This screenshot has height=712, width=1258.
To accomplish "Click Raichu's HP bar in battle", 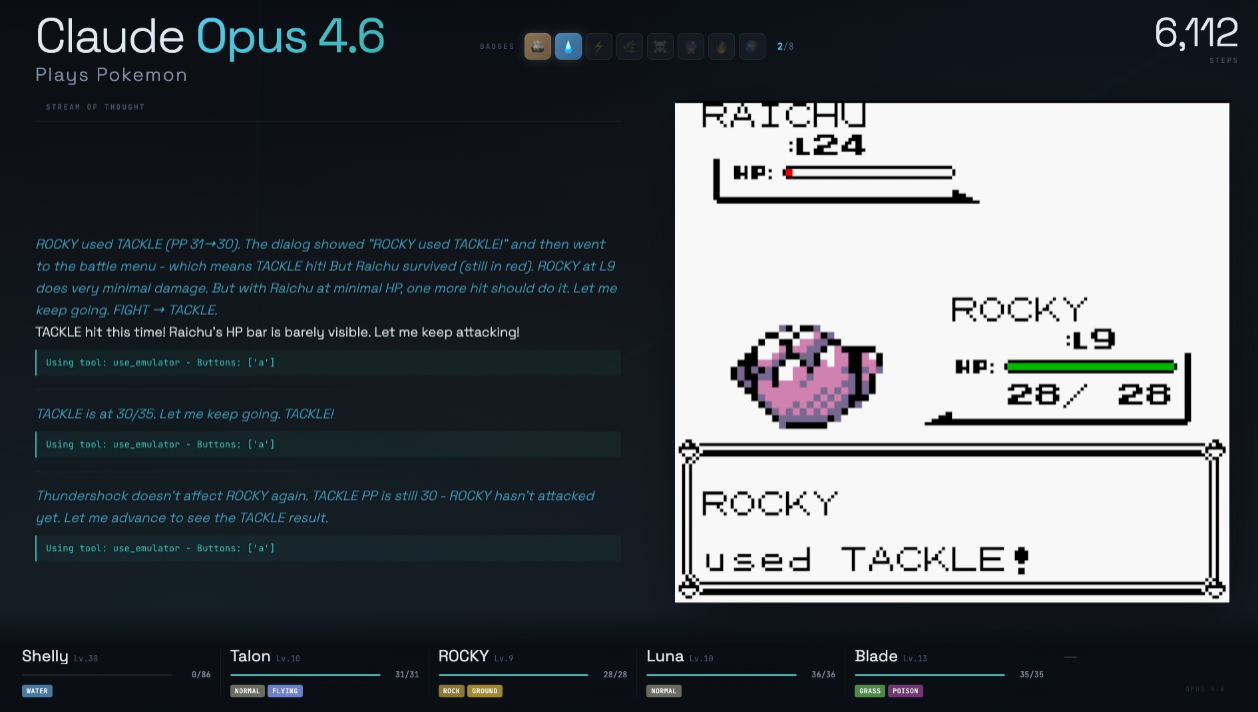I will 869,173.
